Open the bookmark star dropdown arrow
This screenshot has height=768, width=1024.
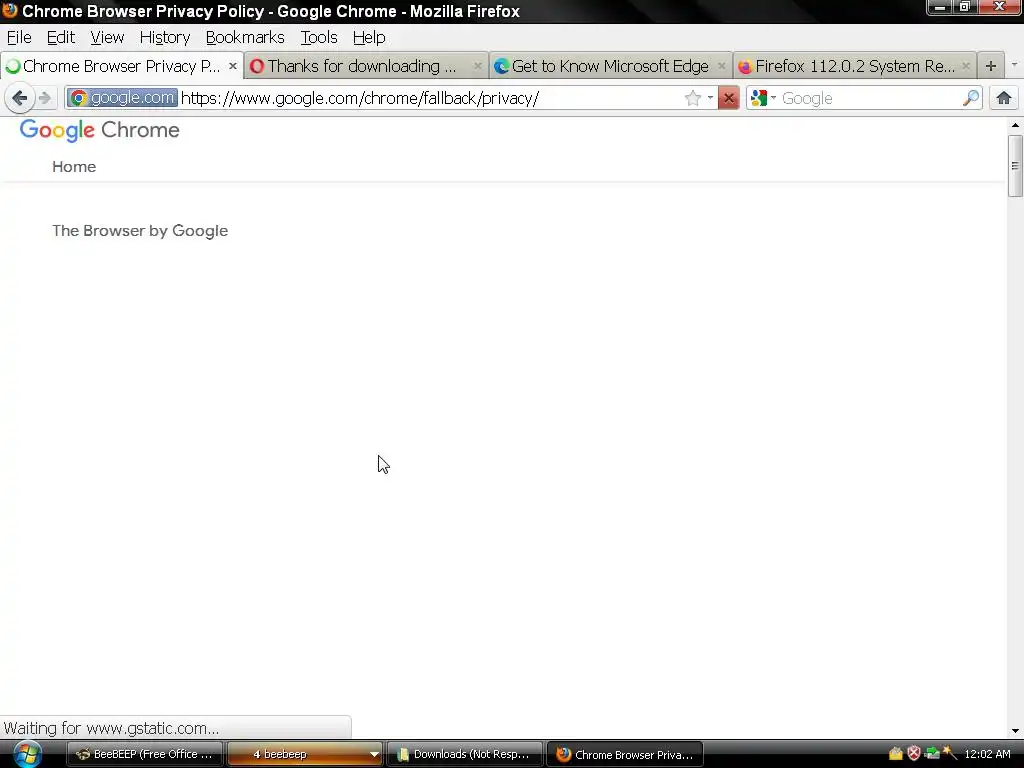(710, 98)
